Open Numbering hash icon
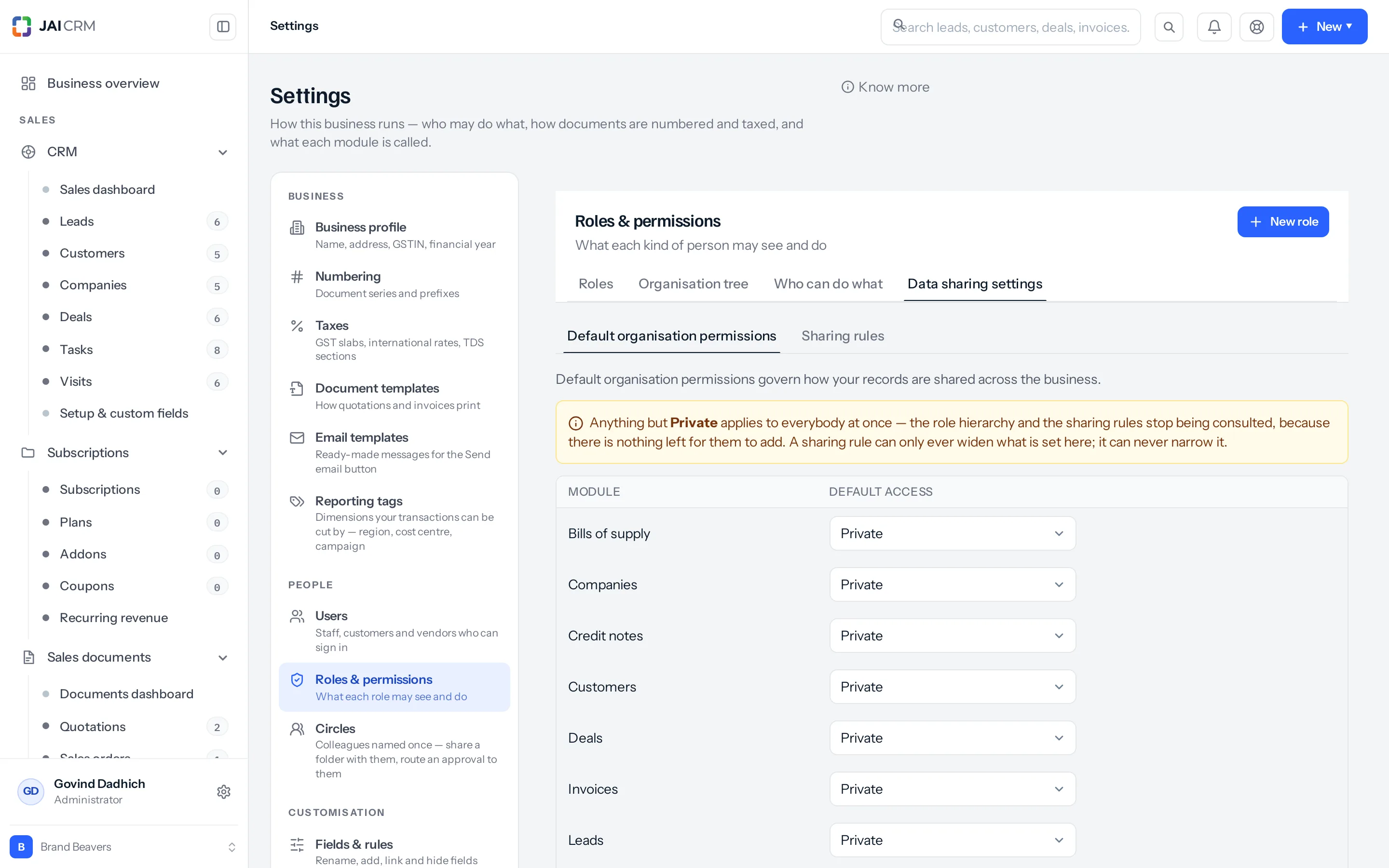This screenshot has height=868, width=1389. point(297,277)
